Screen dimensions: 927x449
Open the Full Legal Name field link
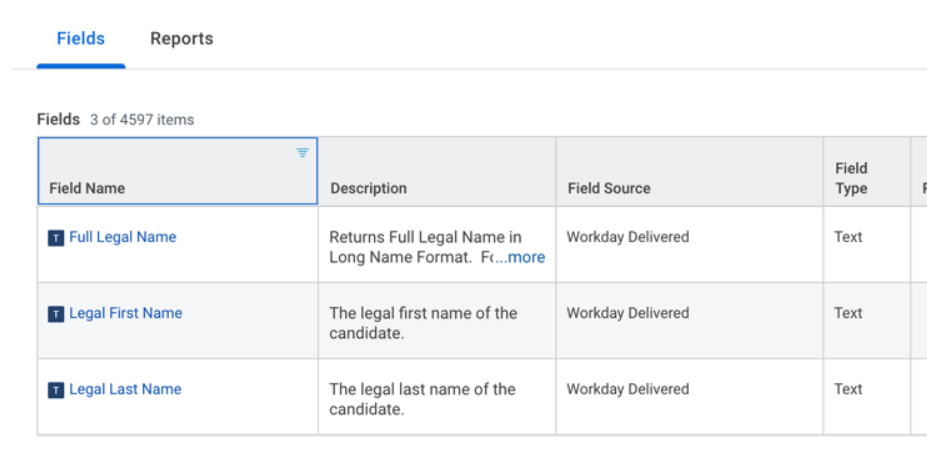pyautogui.click(x=122, y=237)
